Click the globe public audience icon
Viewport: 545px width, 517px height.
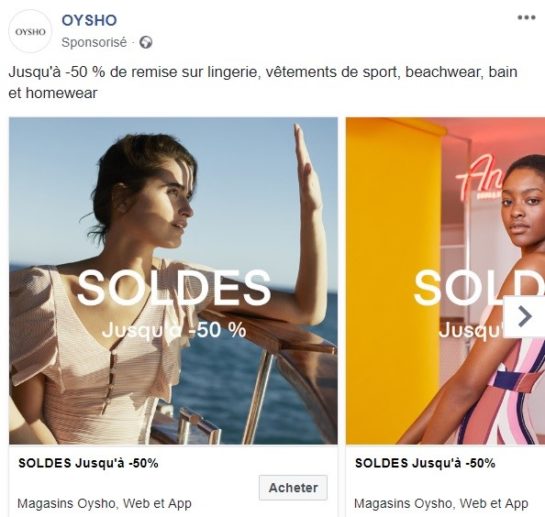coord(146,42)
